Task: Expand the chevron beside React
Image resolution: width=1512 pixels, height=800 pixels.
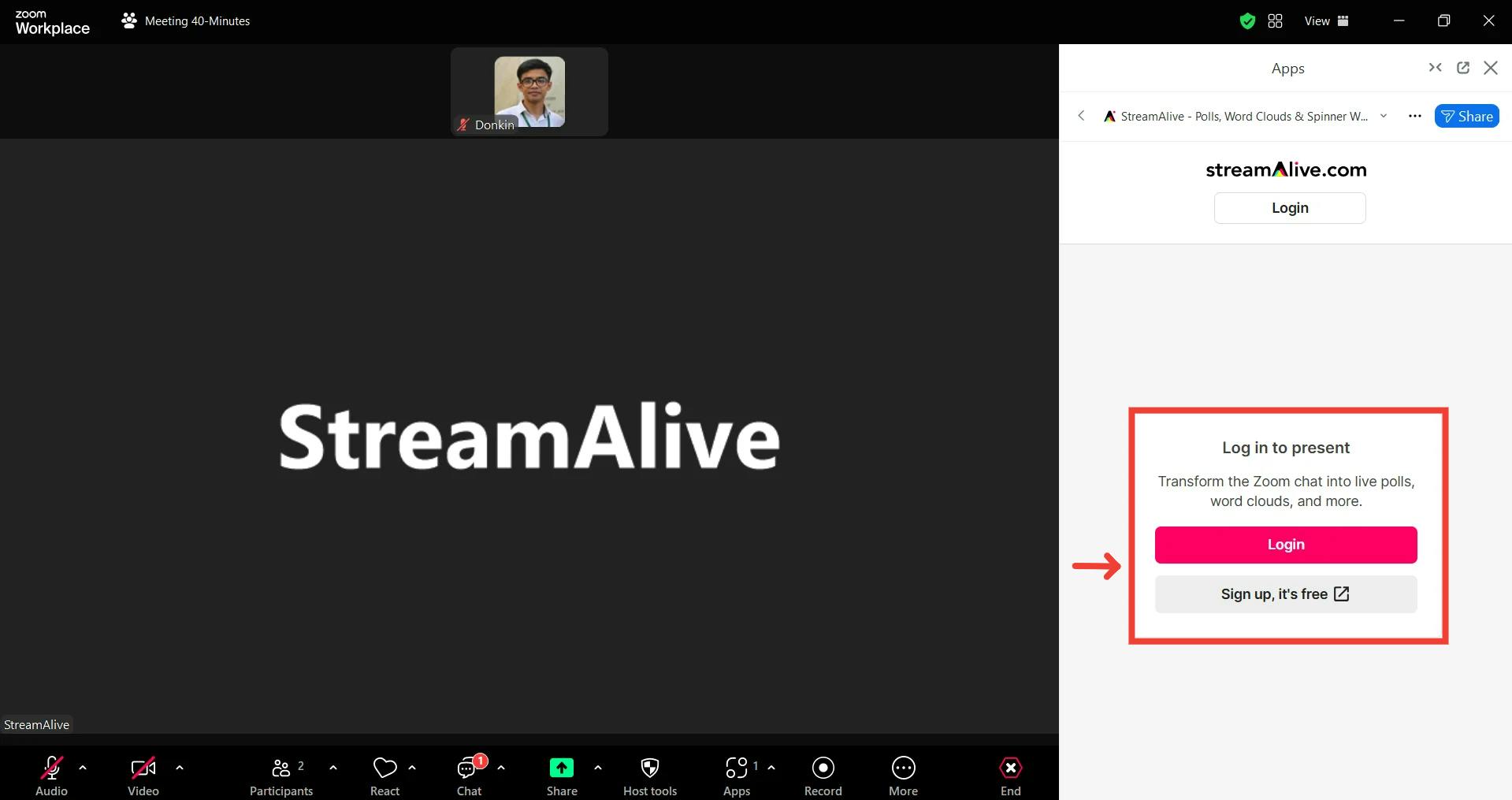Action: point(412,767)
